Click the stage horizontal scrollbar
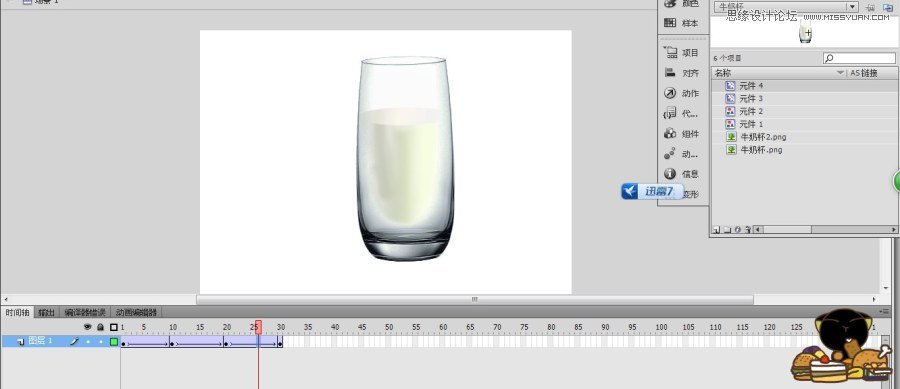The width and height of the screenshot is (900, 389). (475, 299)
